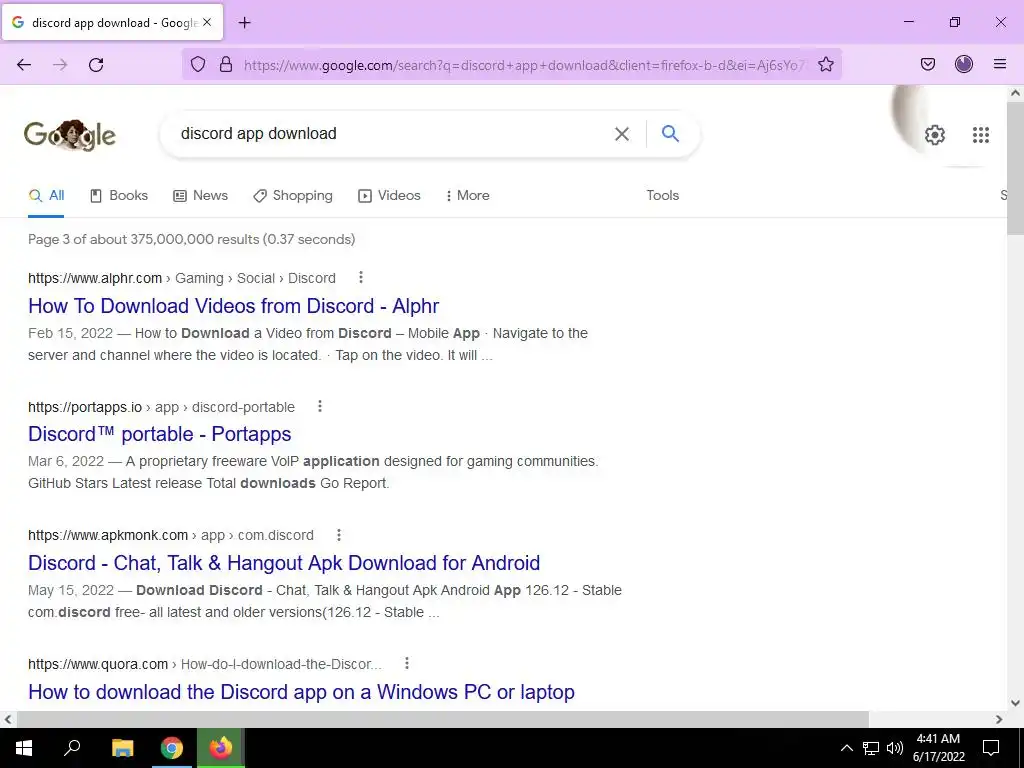Image resolution: width=1024 pixels, height=768 pixels.
Task: Open Discord Apk Download for Android link
Action: click(284, 563)
